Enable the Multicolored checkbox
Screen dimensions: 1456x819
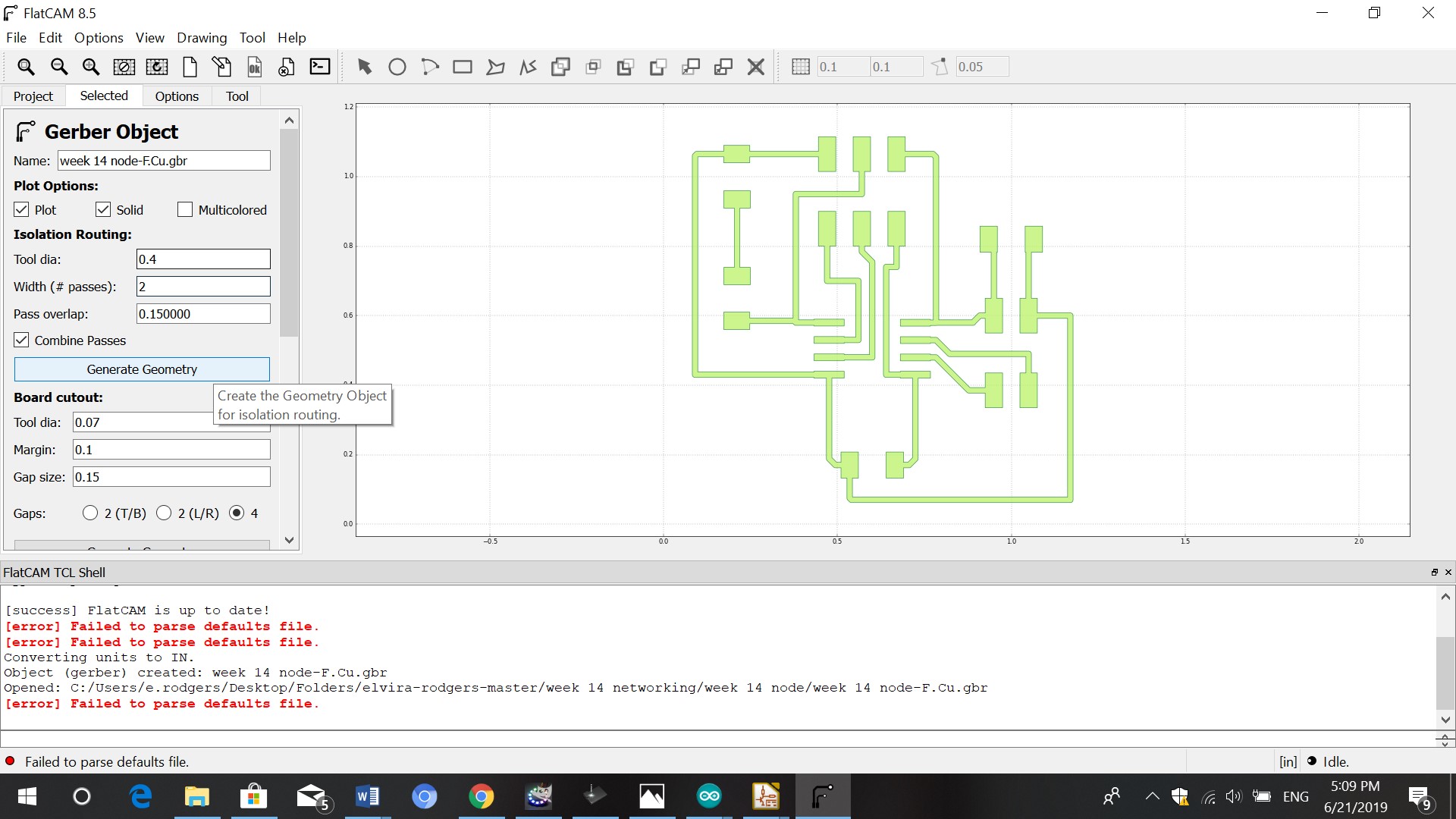(185, 210)
